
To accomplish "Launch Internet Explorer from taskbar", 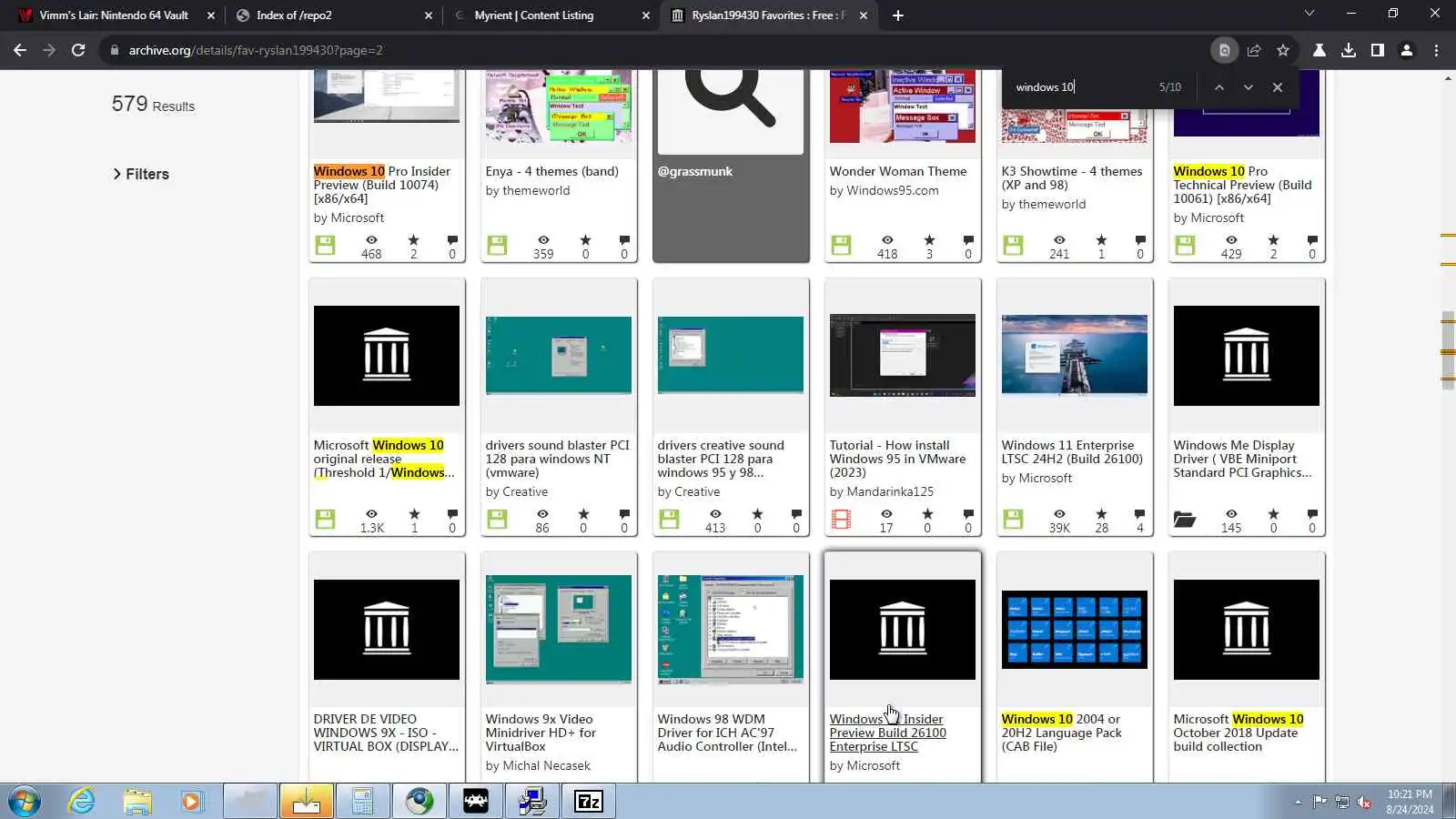I will [82, 802].
